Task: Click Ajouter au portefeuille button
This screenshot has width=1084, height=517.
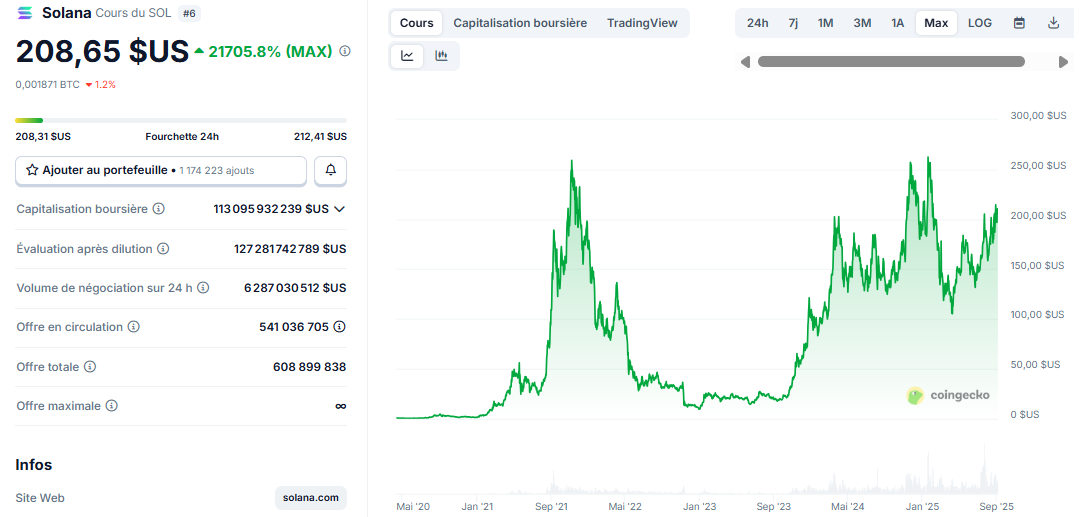Action: (x=160, y=170)
